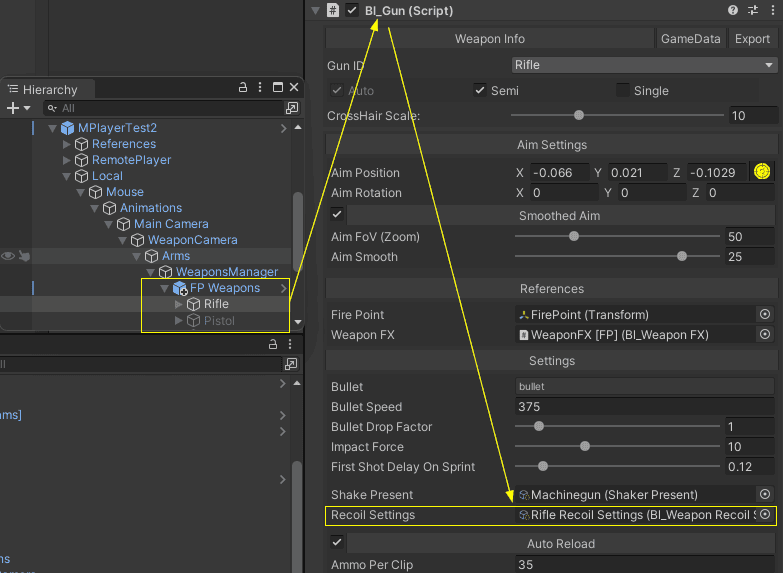Select the Weapon Info tab
This screenshot has height=573, width=783.
coord(489,39)
